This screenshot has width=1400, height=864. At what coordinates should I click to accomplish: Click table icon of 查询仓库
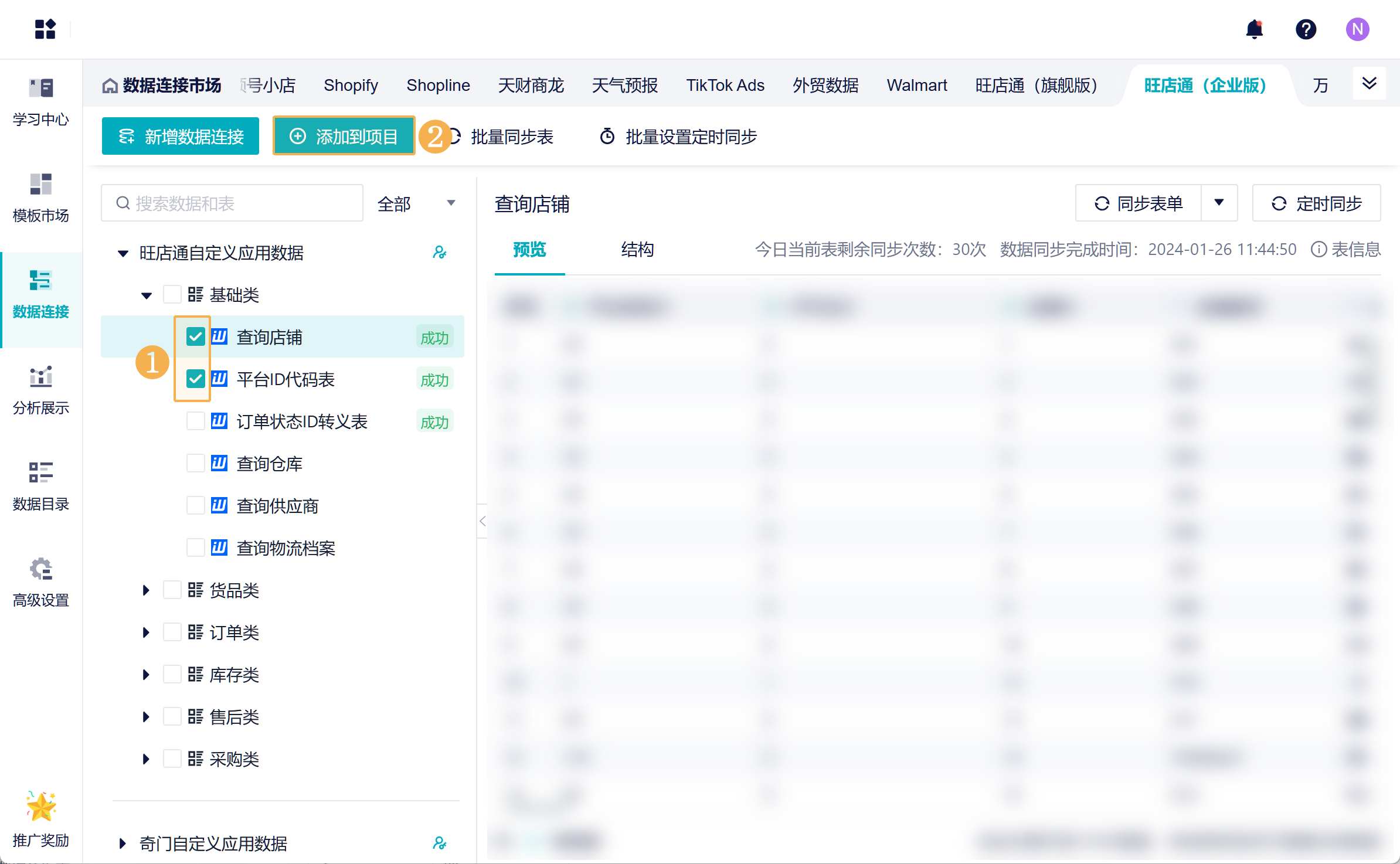tap(219, 464)
